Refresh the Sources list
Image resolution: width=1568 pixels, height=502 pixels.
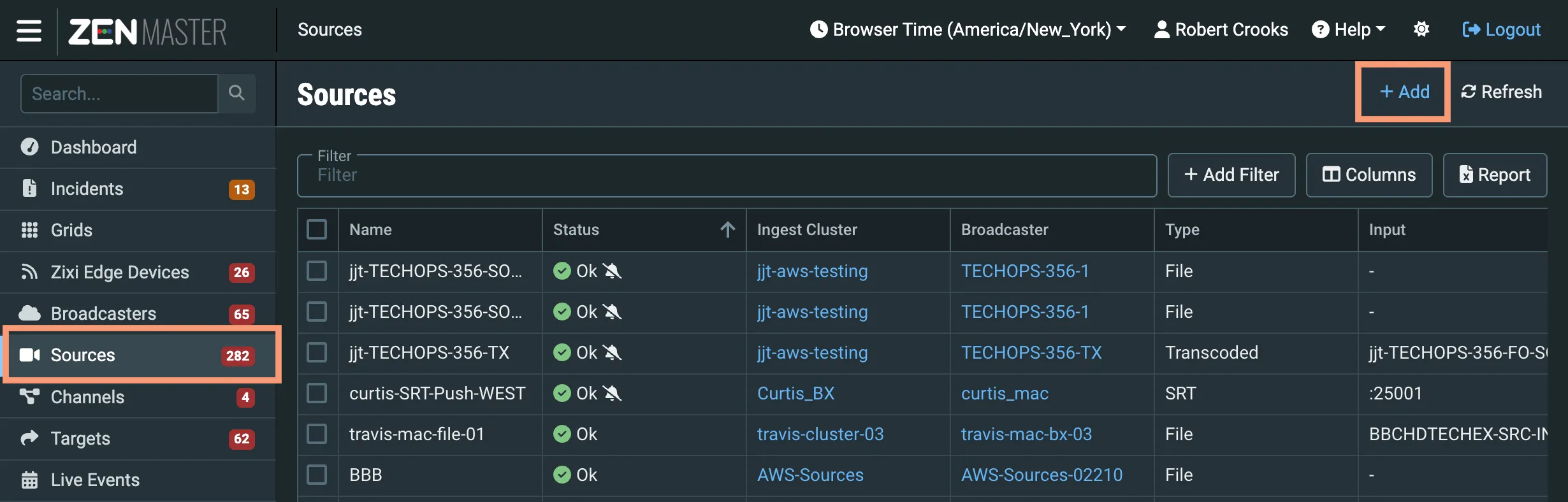click(1501, 92)
